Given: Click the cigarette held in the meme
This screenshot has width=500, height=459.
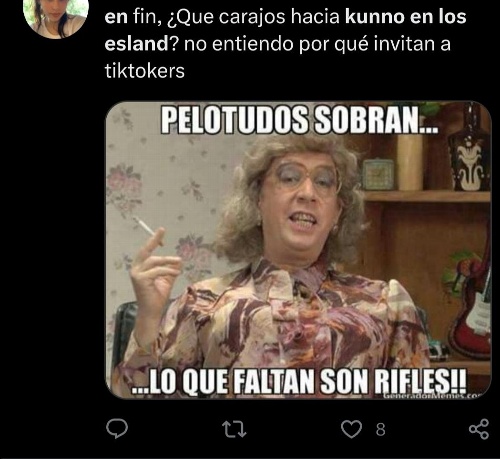Looking at the screenshot, I should (x=144, y=226).
